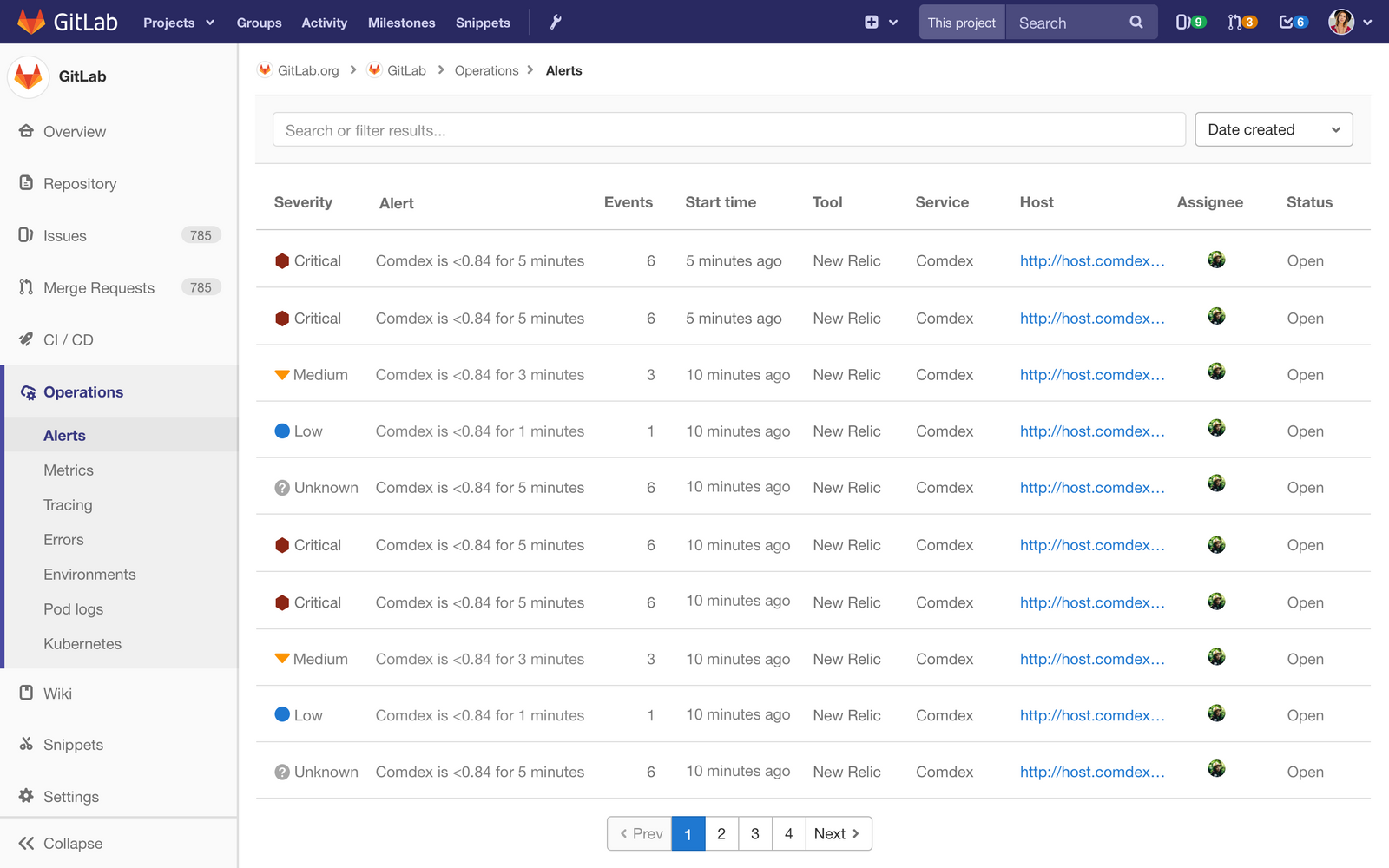Click the new item plus icon
This screenshot has height=868, width=1389.
pos(872,23)
